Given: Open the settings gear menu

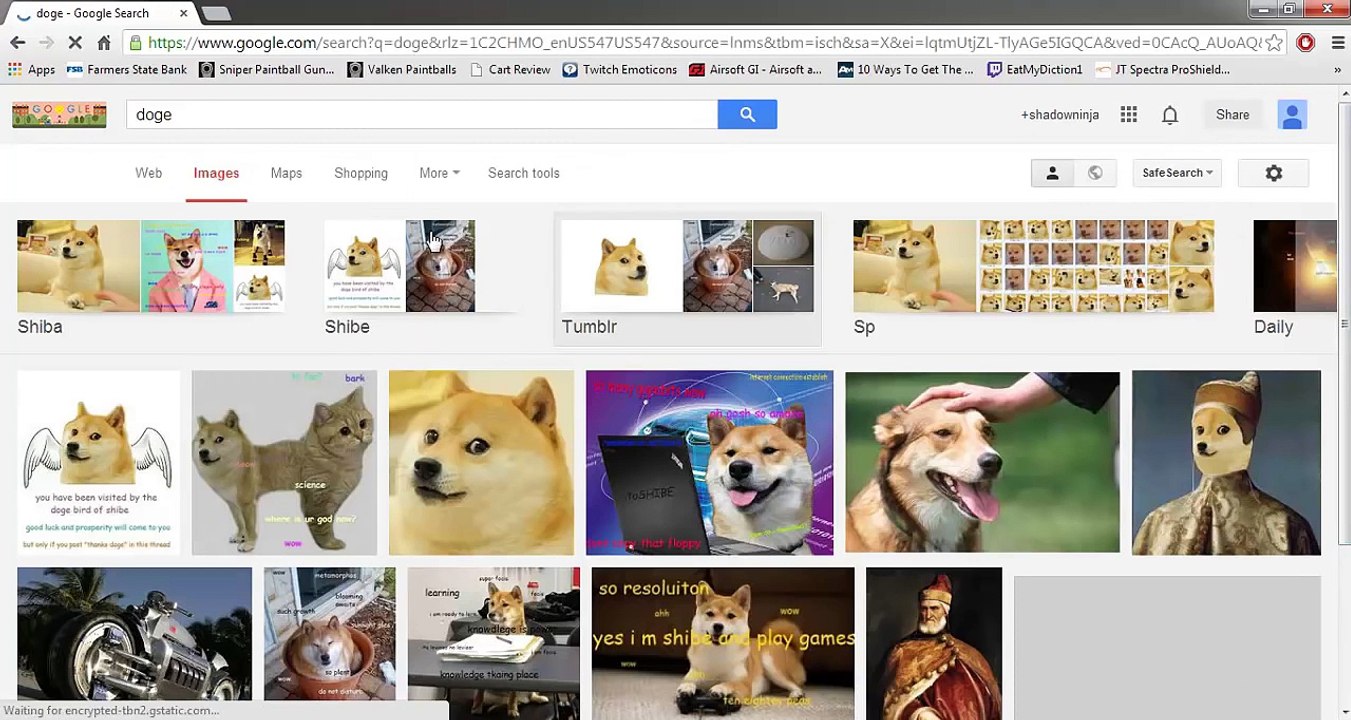Looking at the screenshot, I should (1274, 173).
